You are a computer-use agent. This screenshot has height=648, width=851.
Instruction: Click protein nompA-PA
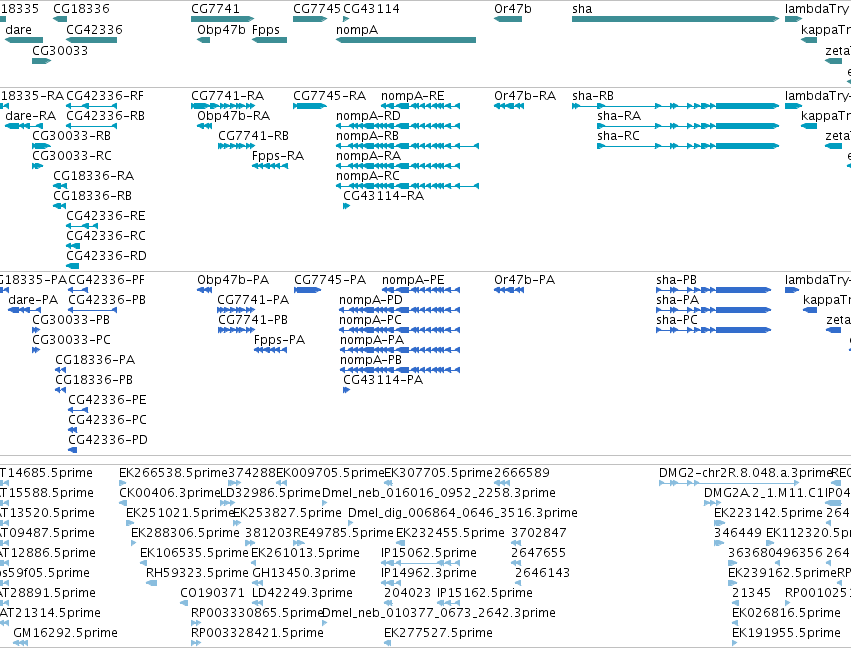[x=399, y=350]
